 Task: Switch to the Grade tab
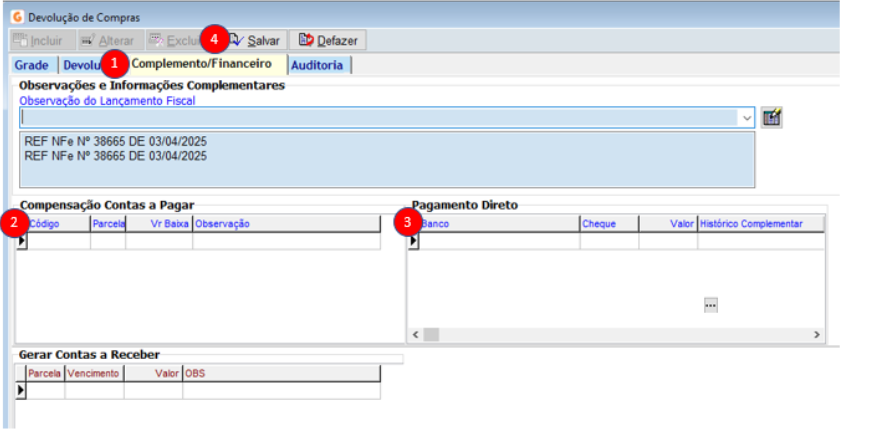tap(34, 65)
